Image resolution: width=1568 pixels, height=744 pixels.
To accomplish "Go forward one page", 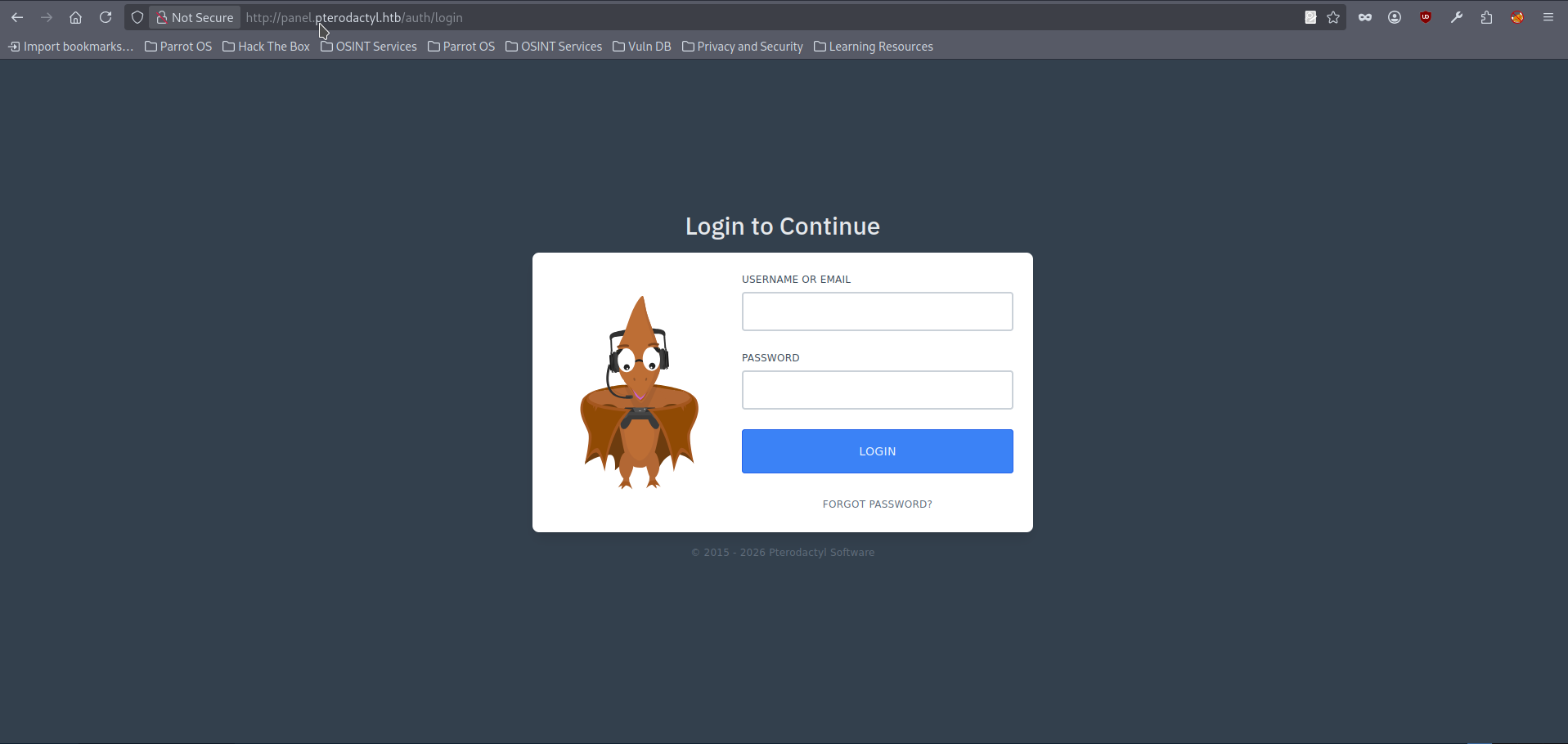I will point(47,17).
